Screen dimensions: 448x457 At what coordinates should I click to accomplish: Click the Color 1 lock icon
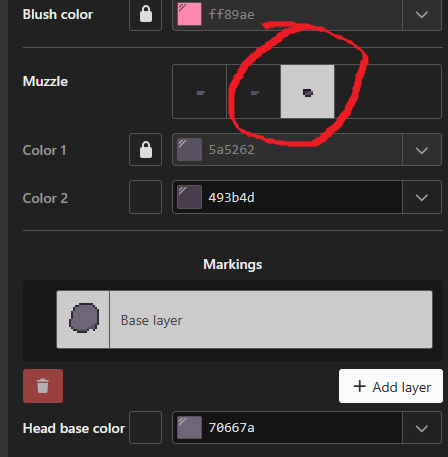tap(146, 150)
